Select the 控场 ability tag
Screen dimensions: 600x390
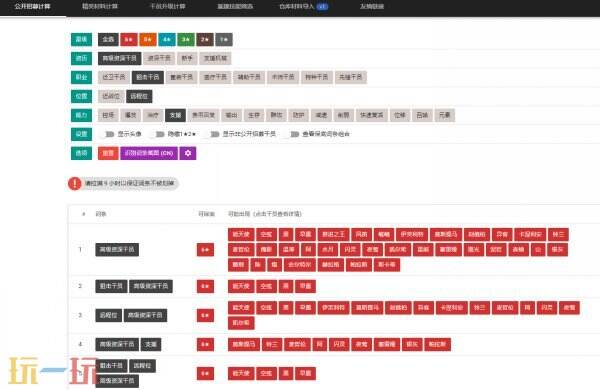click(108, 115)
